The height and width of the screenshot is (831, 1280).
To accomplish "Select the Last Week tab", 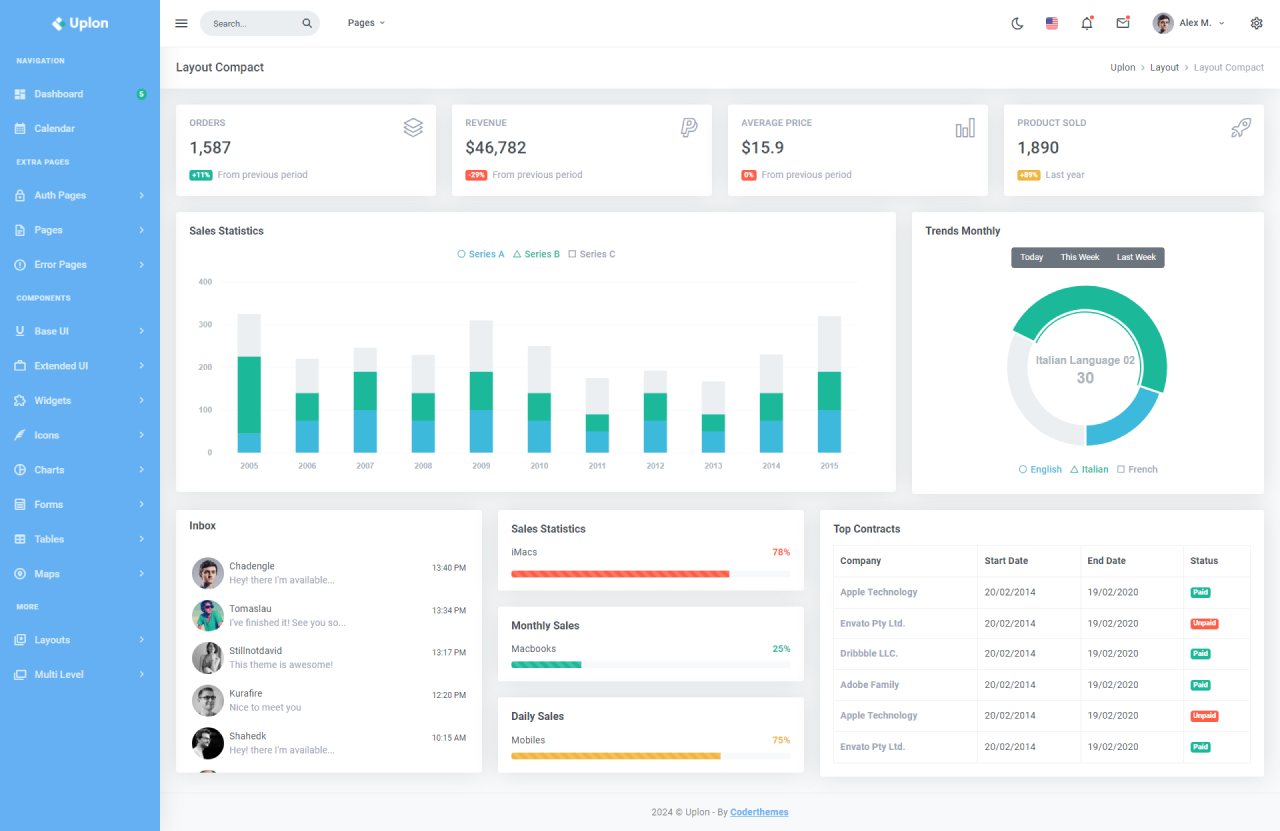I will pyautogui.click(x=1136, y=257).
